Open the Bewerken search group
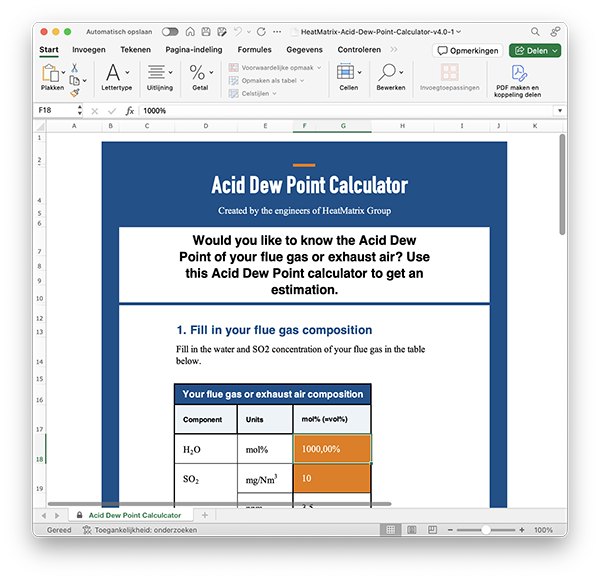Viewport: 600px width, 580px height. coord(391,77)
